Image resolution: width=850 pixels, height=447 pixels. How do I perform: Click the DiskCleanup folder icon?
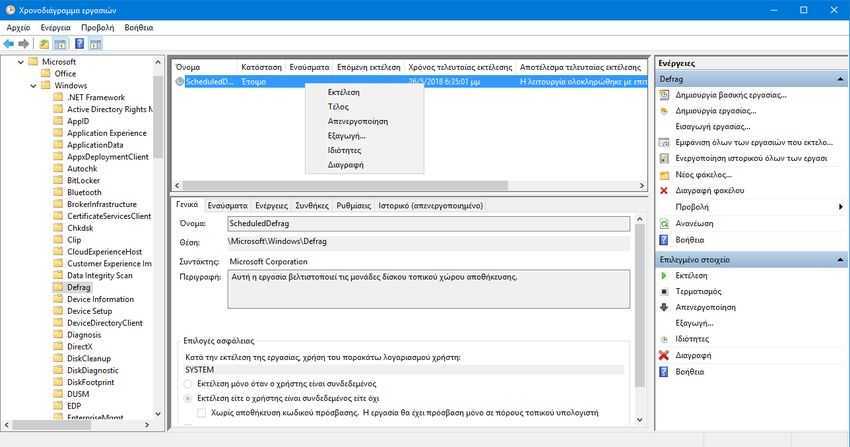59,358
